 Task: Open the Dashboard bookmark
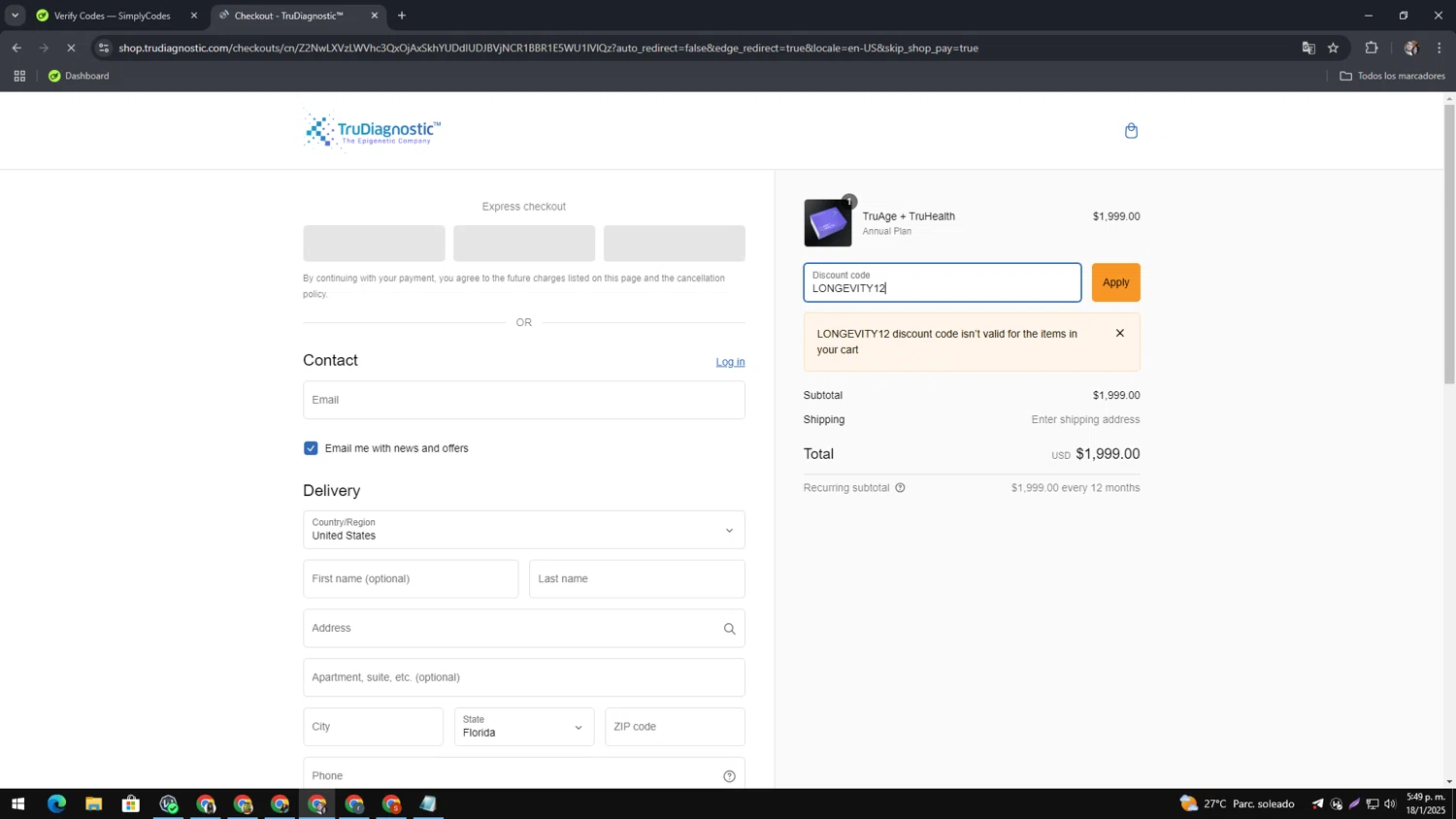[79, 76]
